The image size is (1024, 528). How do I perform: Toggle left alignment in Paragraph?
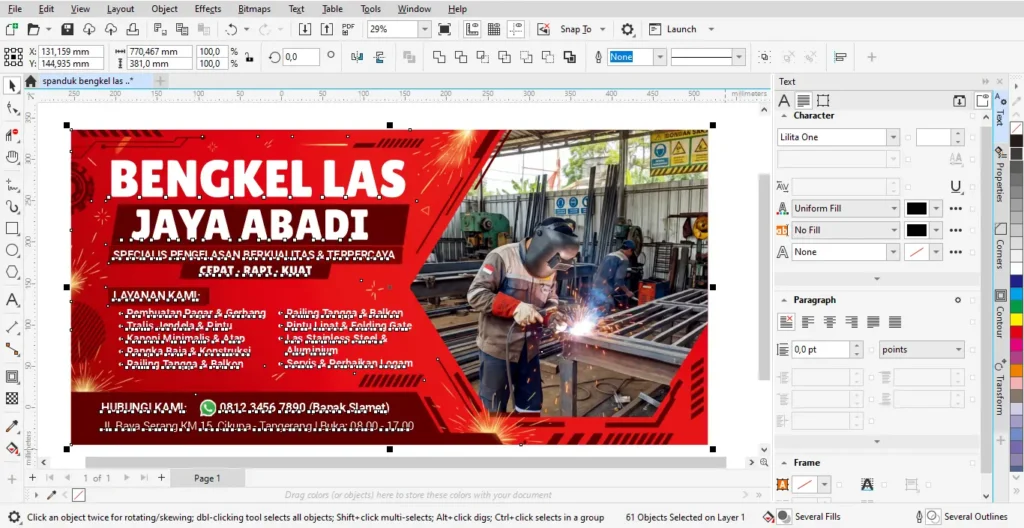tap(808, 322)
